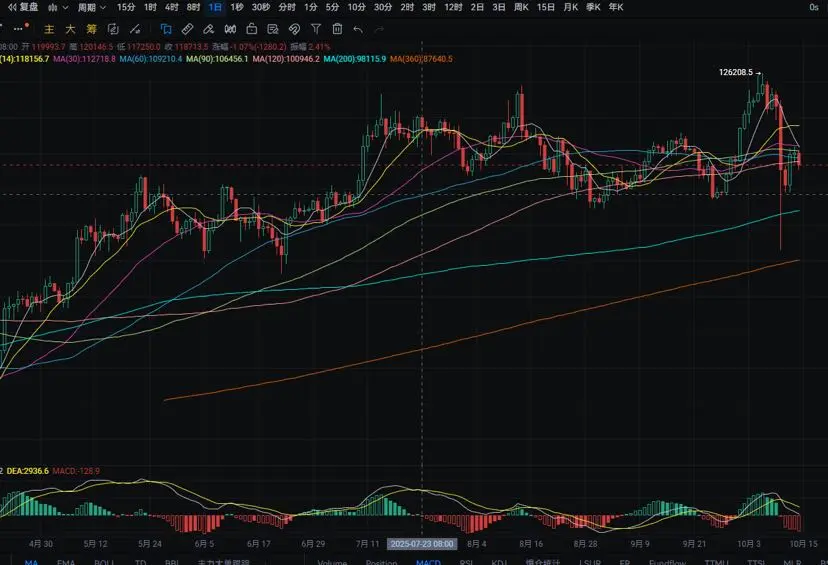Select the ruler measurement tool
This screenshot has width=828, height=565.
187,29
